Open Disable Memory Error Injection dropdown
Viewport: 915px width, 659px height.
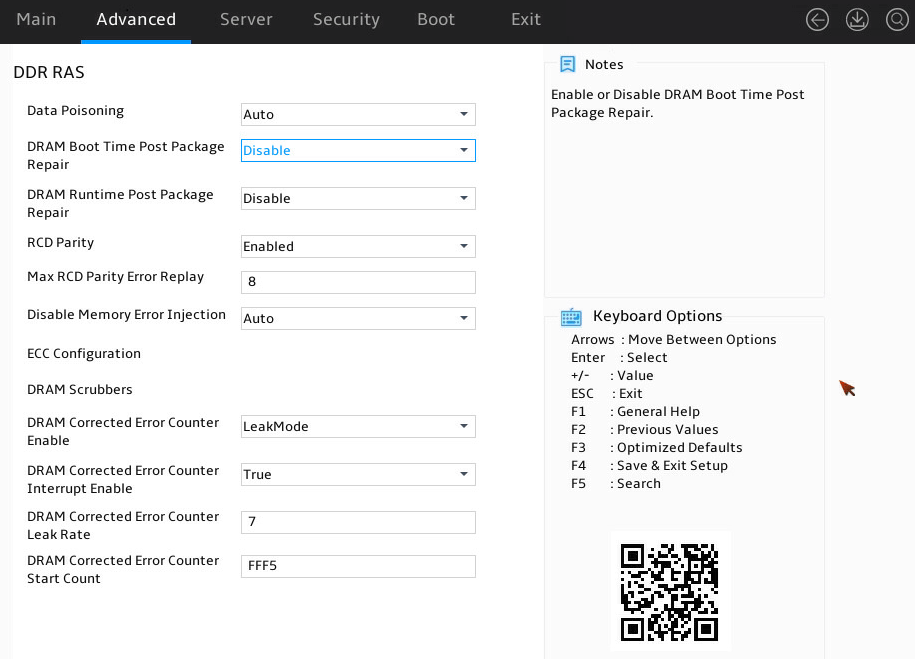point(358,318)
